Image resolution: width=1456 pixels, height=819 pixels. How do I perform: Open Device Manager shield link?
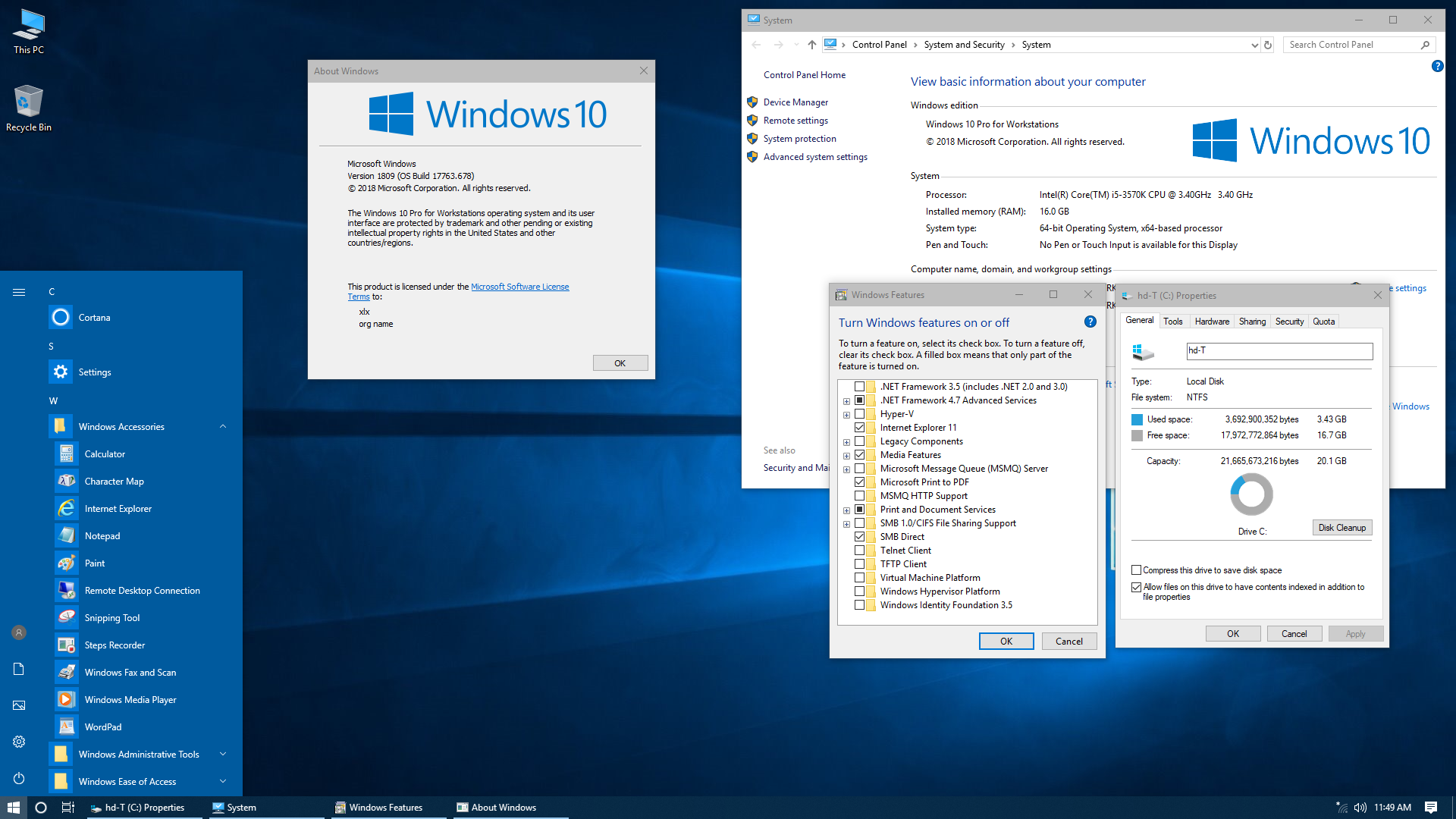795,102
